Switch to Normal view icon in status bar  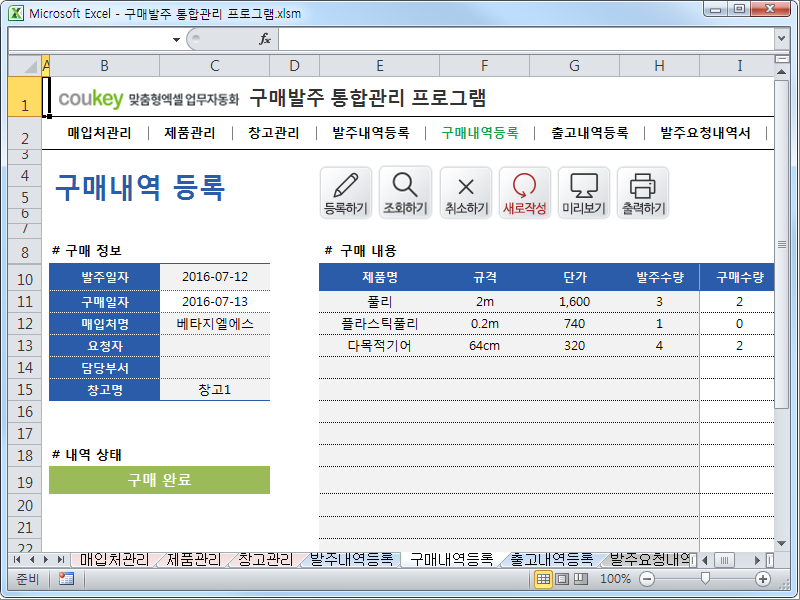coord(543,579)
